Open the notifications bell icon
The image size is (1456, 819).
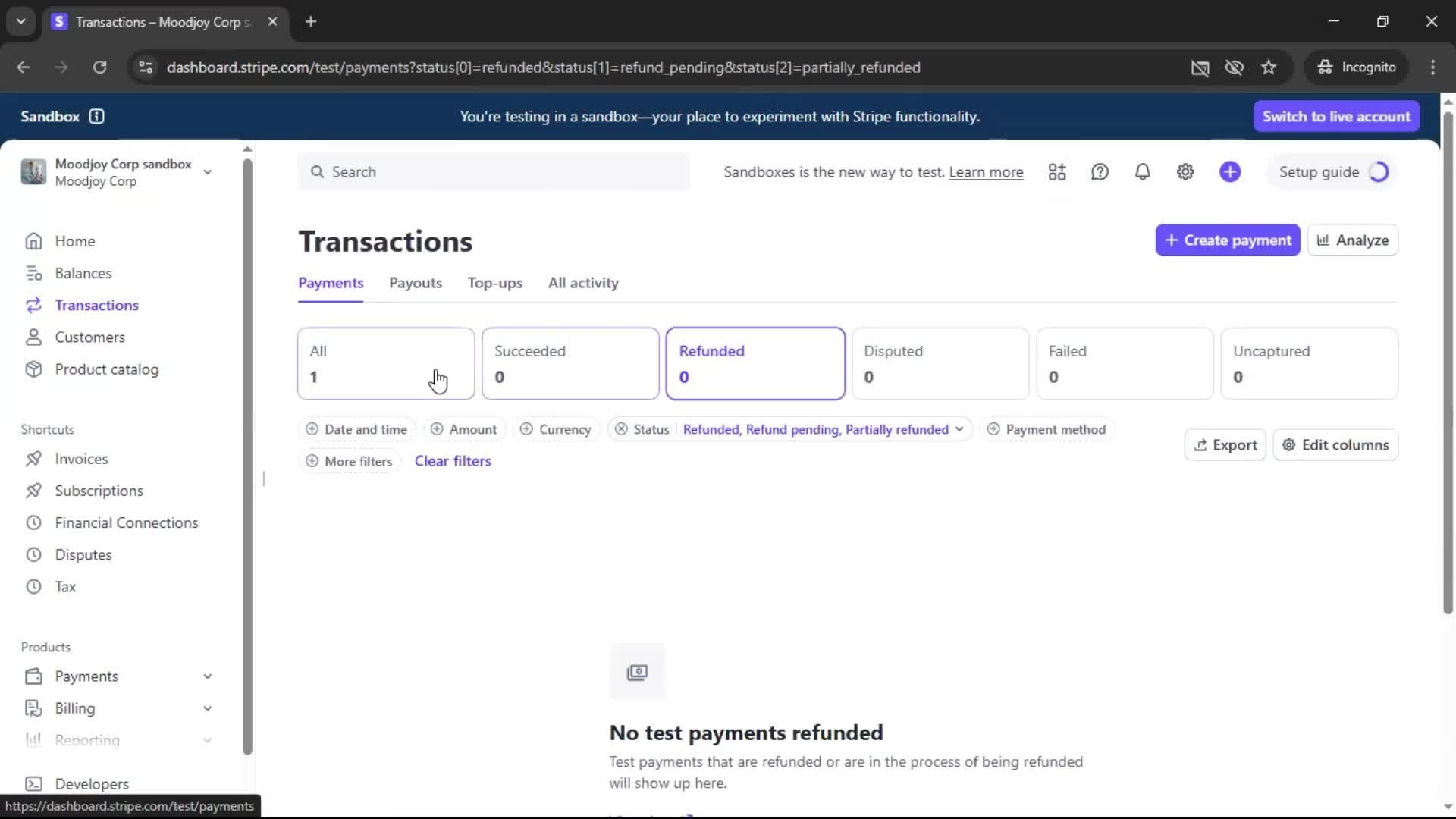pyautogui.click(x=1142, y=172)
